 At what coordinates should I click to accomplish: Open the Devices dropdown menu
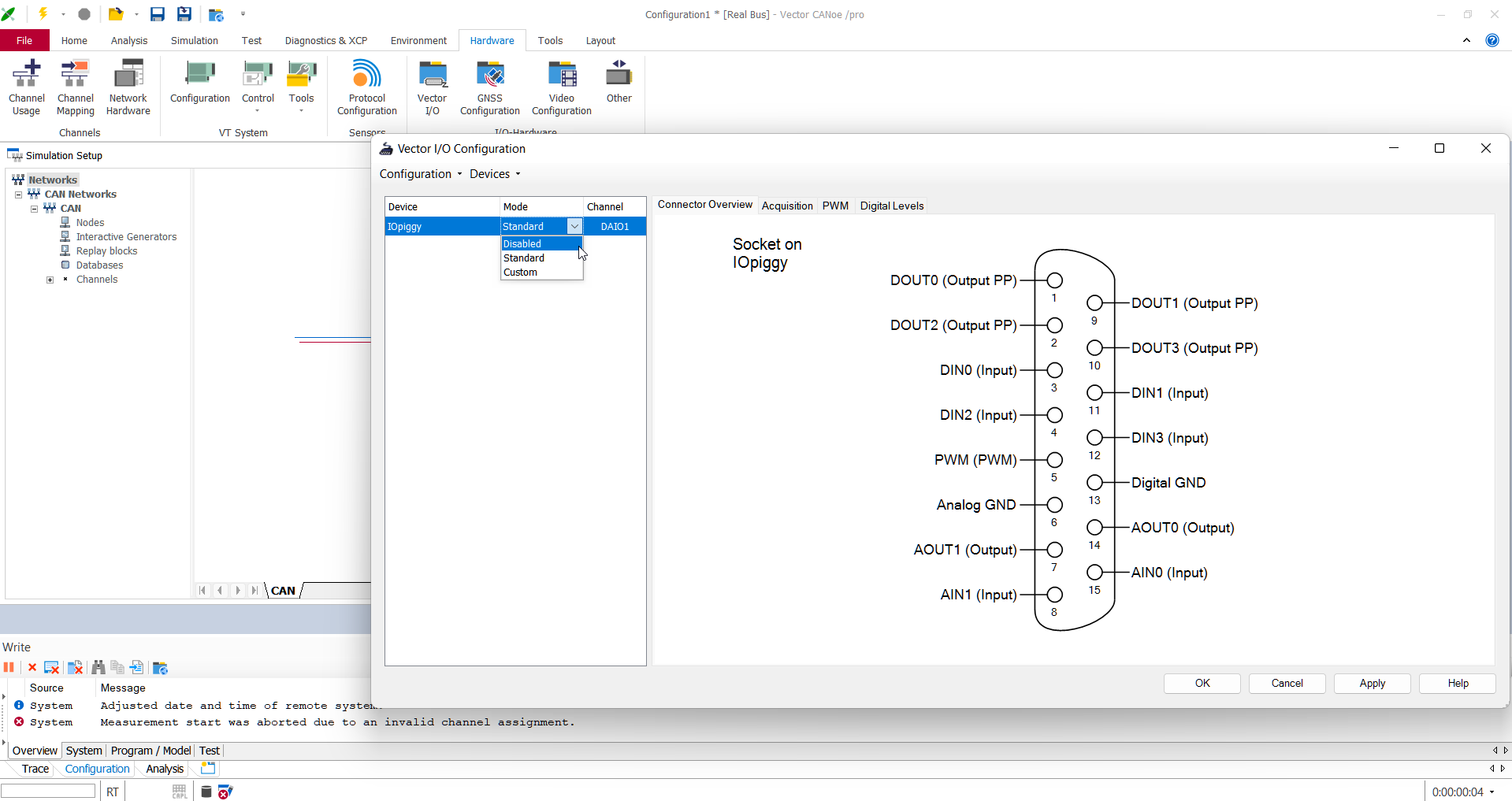coord(495,174)
